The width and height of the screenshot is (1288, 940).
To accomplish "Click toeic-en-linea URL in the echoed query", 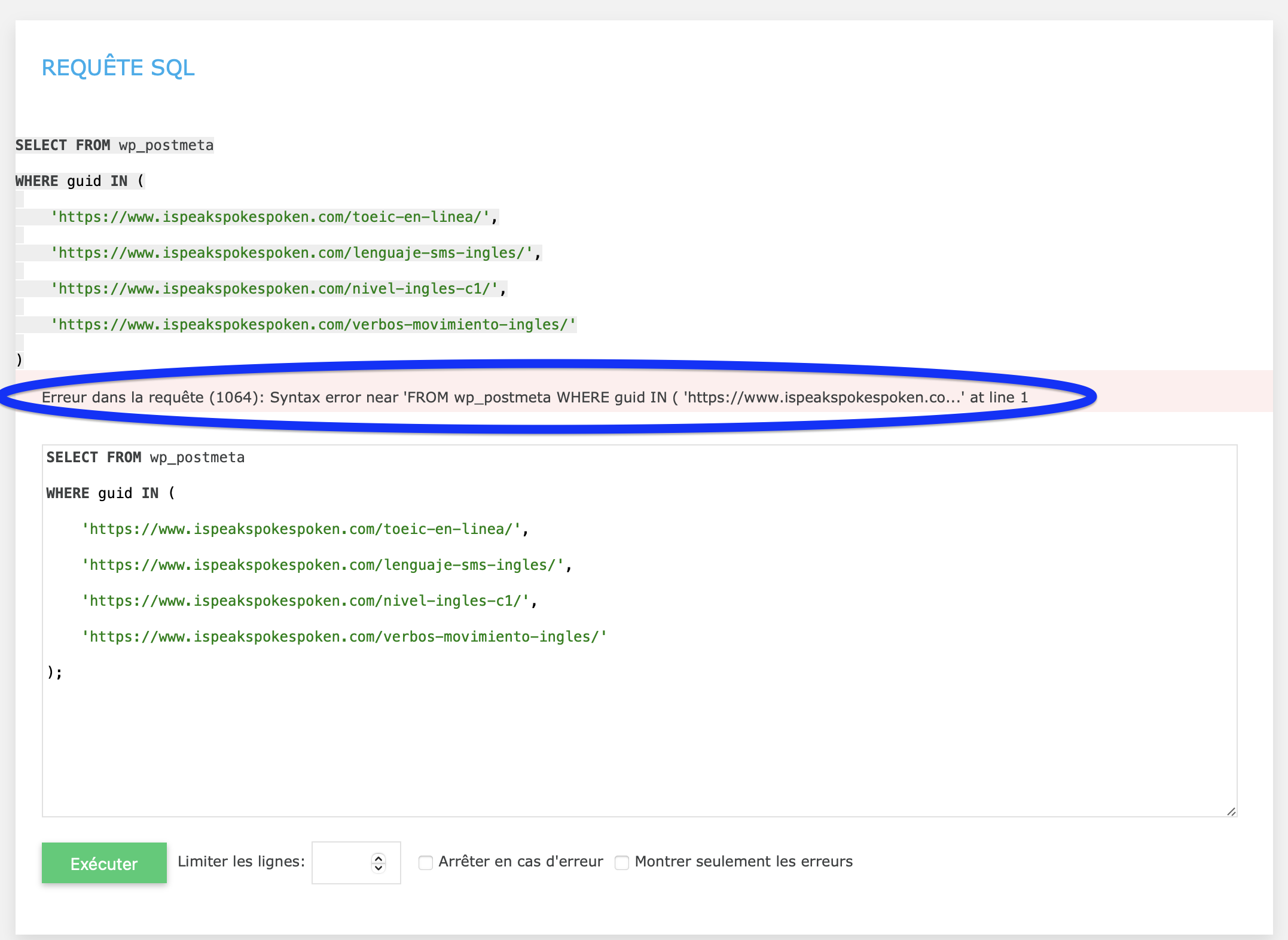I will [270, 217].
